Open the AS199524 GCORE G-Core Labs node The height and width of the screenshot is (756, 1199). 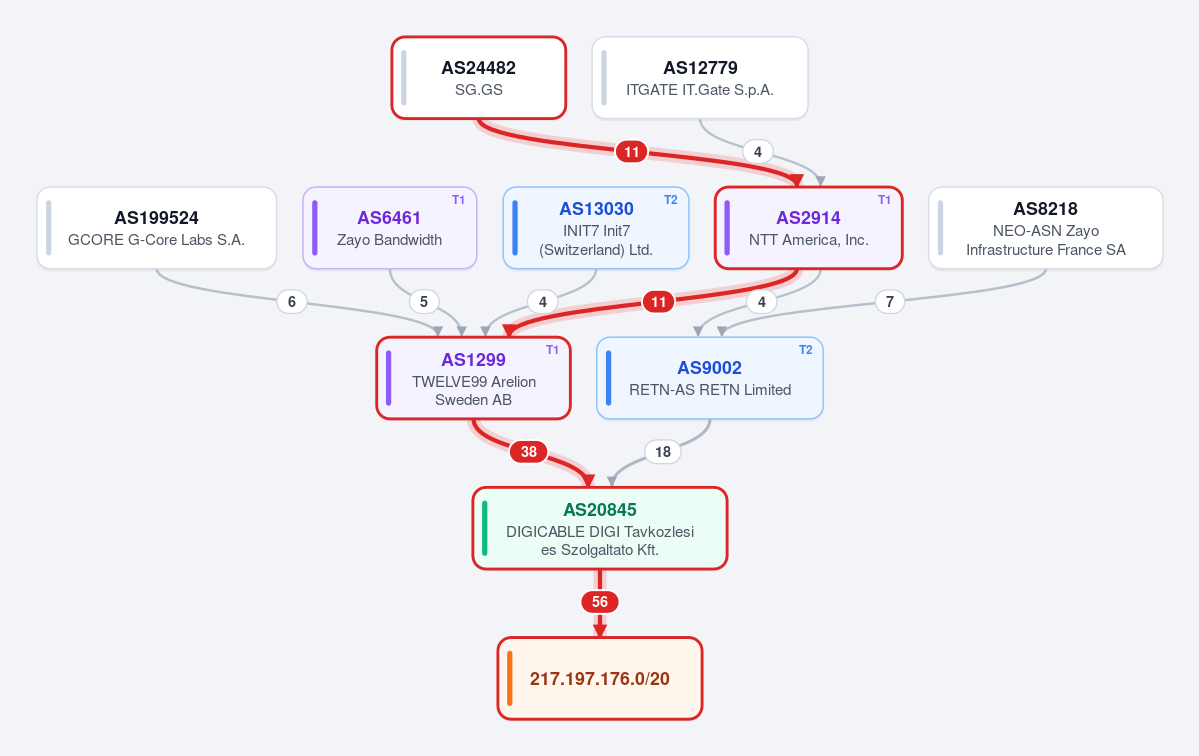pos(157,228)
